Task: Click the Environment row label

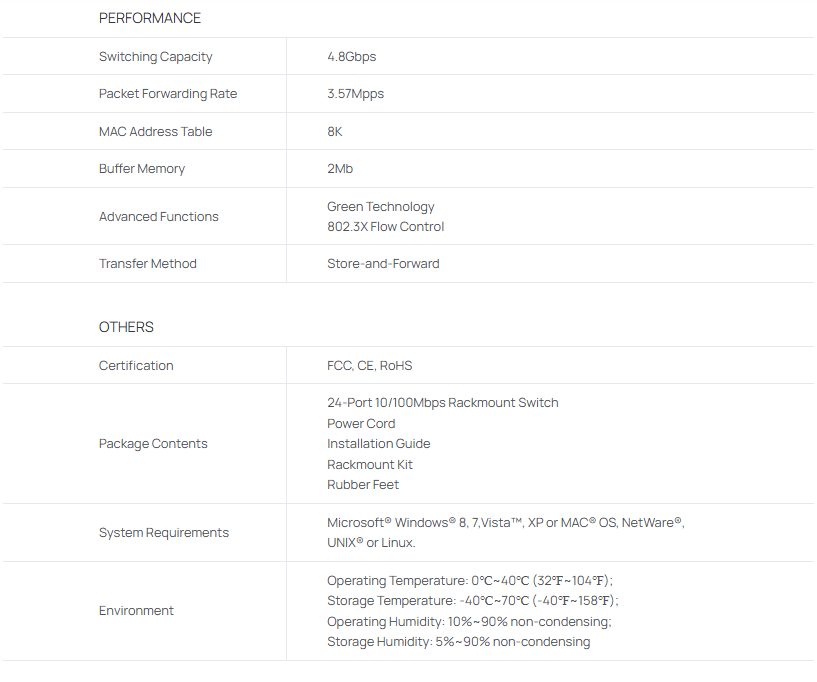Action: coord(136,611)
